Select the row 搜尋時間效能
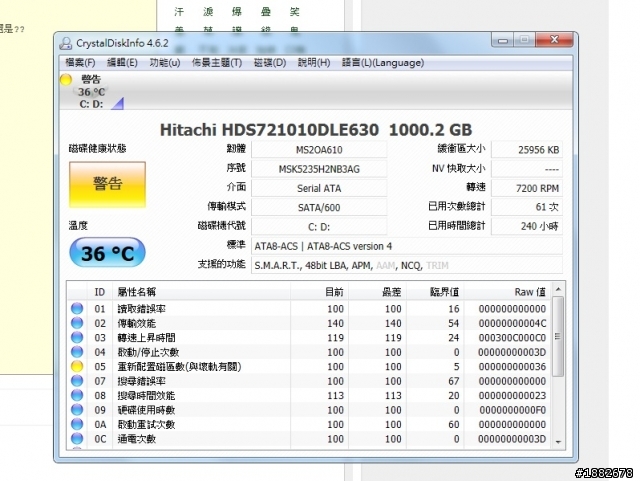This screenshot has width=640, height=481. click(x=310, y=395)
